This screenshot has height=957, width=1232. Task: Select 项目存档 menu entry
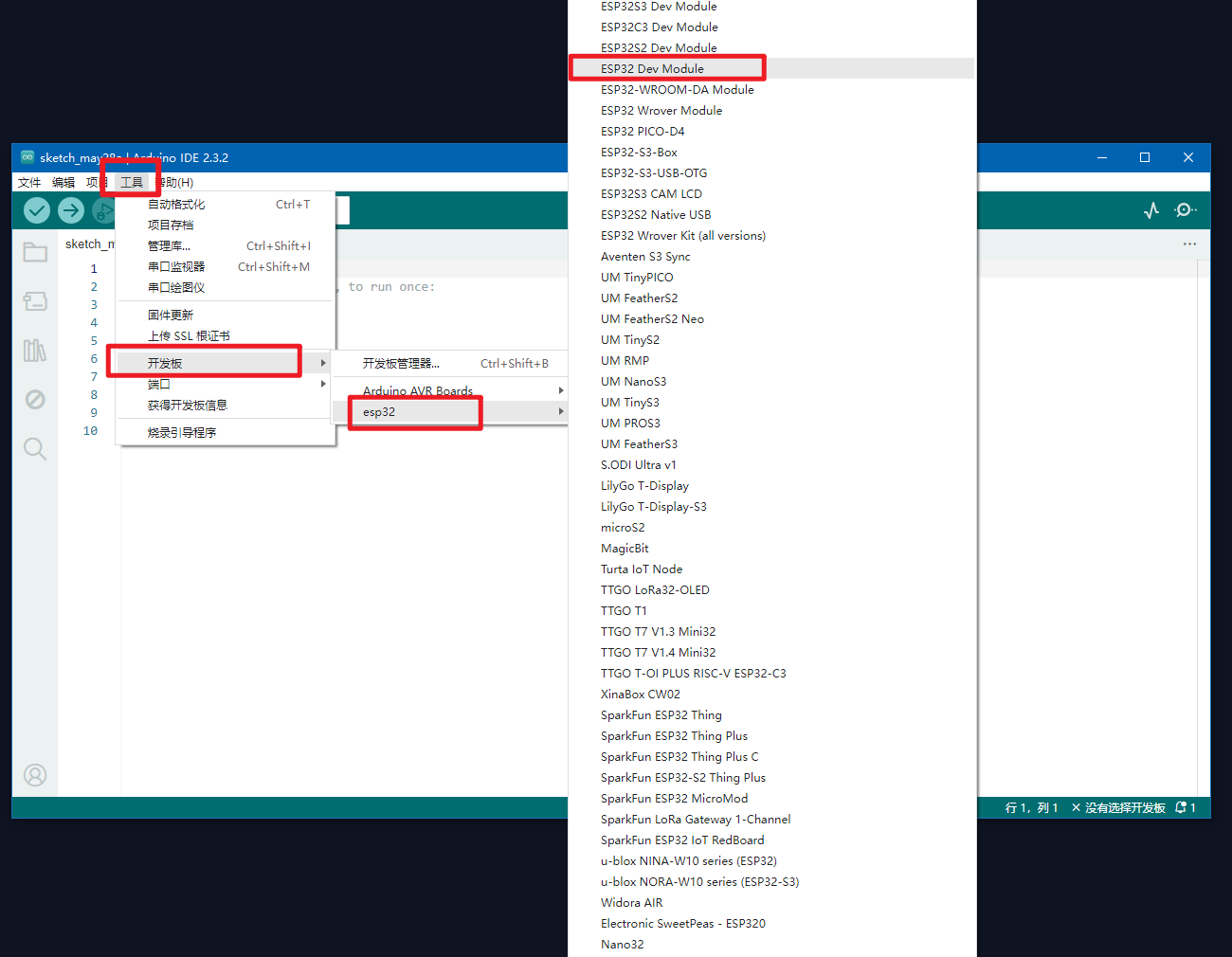click(x=225, y=225)
